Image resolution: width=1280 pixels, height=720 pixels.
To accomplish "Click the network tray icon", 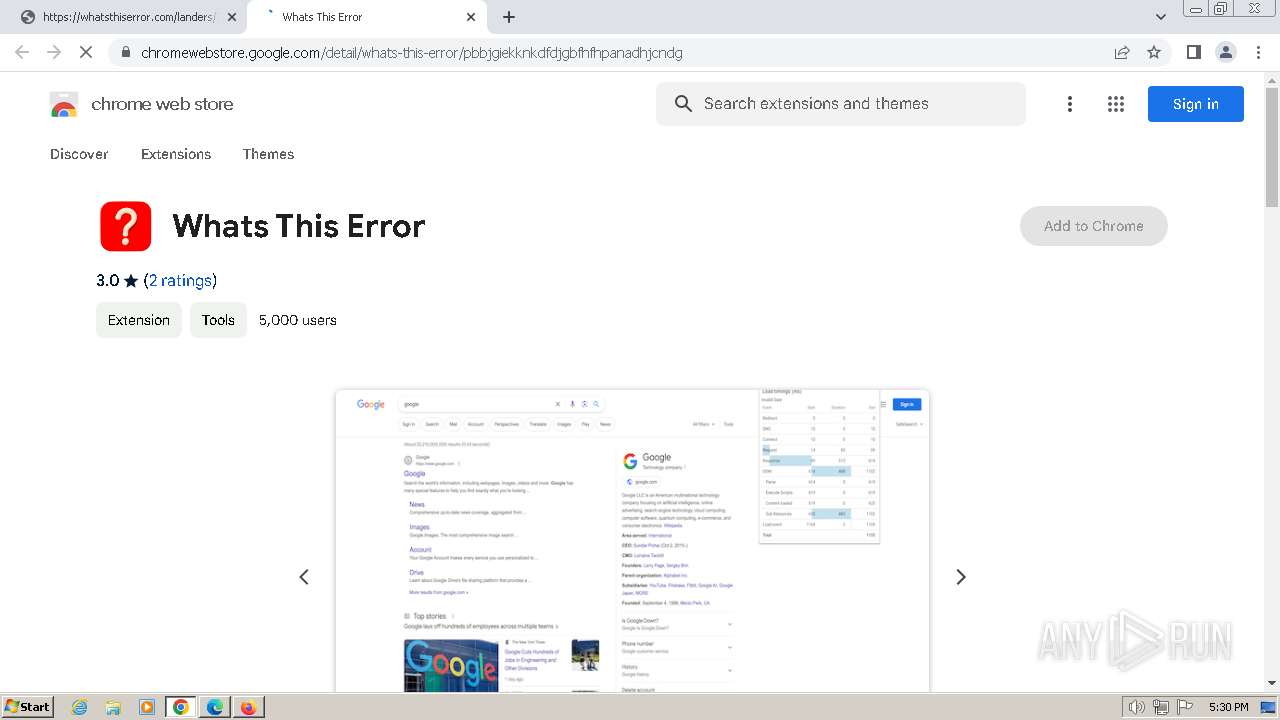I will click(x=1161, y=707).
